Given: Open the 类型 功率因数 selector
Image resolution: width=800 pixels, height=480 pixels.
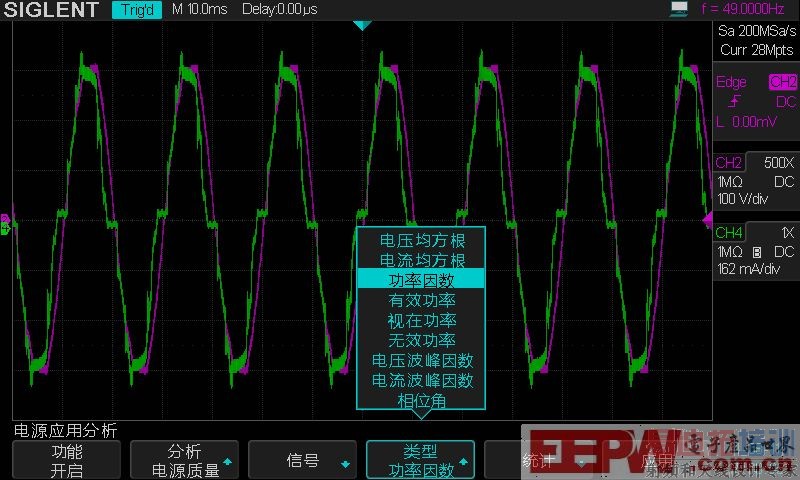Looking at the screenshot, I should click(420, 460).
